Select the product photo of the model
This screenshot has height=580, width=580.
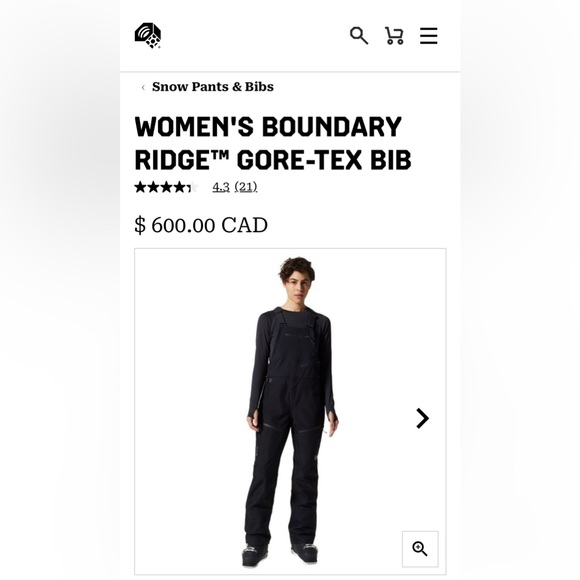click(290, 411)
